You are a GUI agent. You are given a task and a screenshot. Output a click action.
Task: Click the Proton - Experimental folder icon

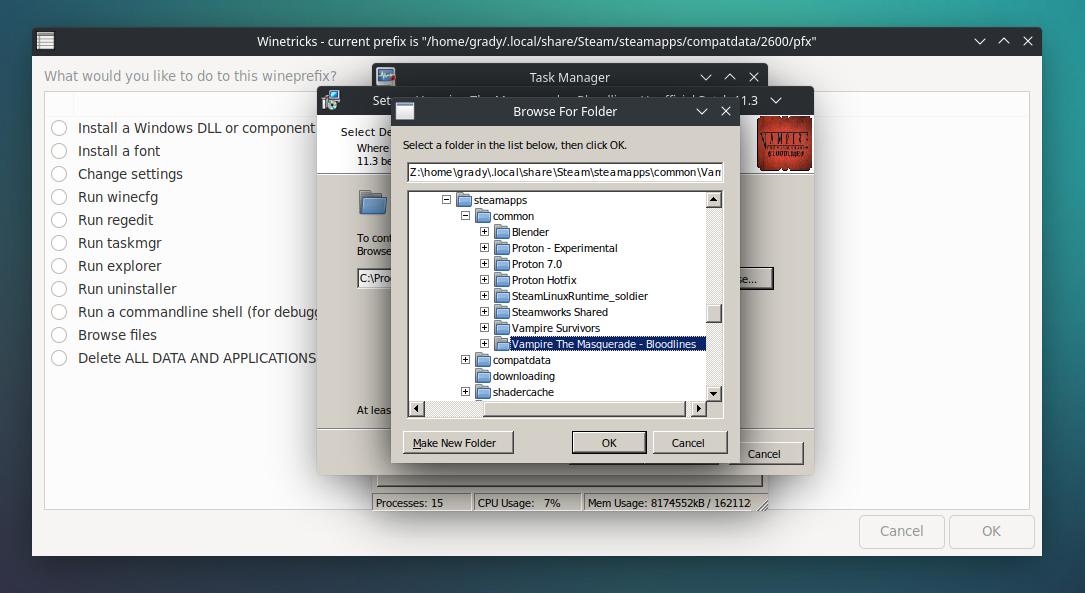(502, 248)
